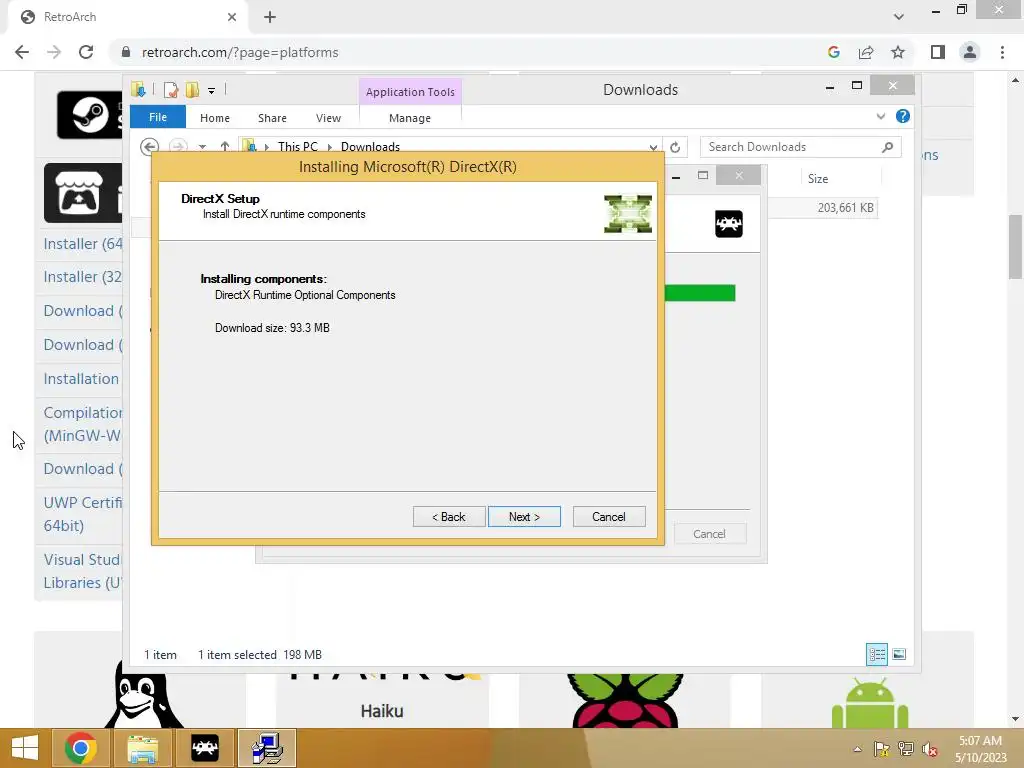Click the Downloads folder title bar icon
1024x768 pixels.
click(x=138, y=89)
